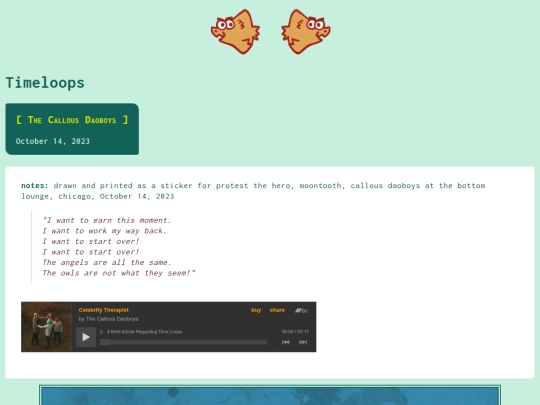540x405 pixels.
Task: Click the October 14, 2023 date in banner
Action: (x=53, y=141)
